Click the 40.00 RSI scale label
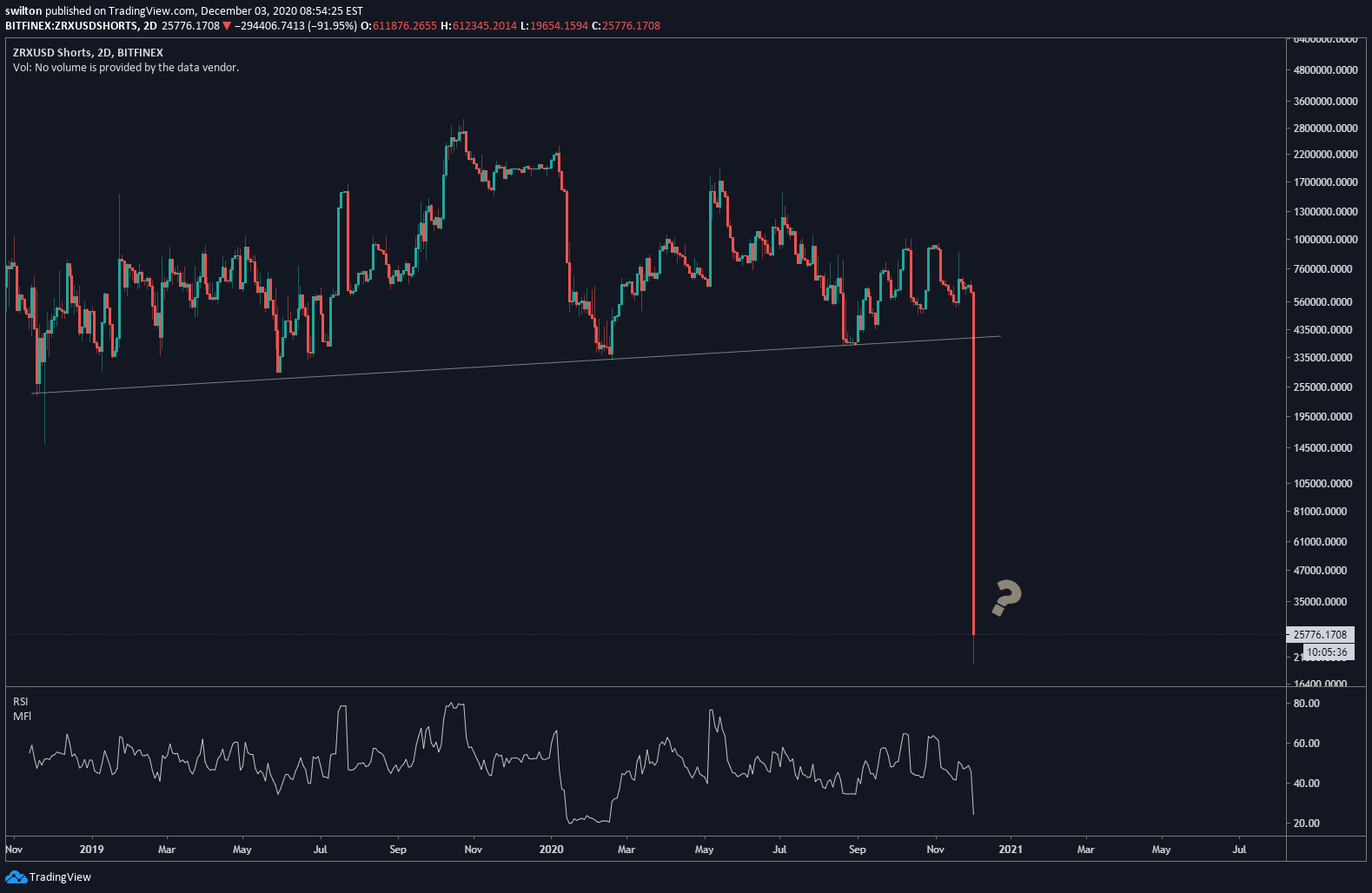This screenshot has height=893, width=1372. coord(1307,783)
